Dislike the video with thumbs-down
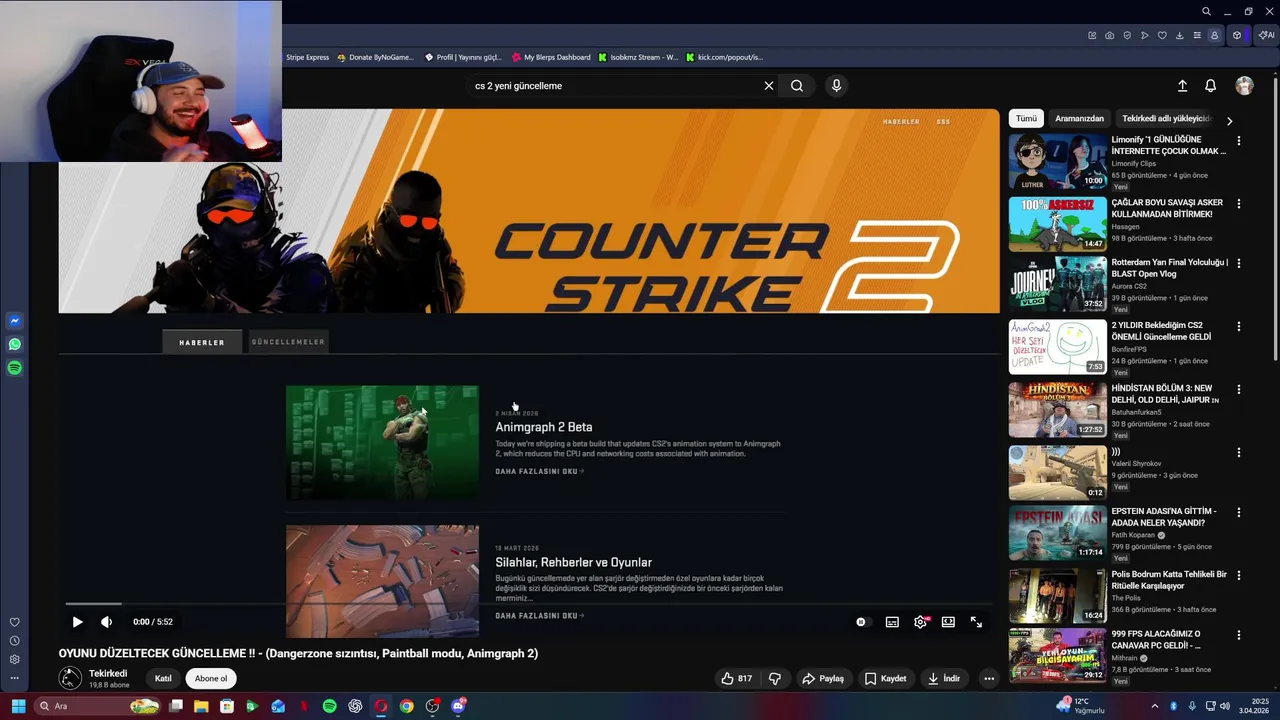 775,678
